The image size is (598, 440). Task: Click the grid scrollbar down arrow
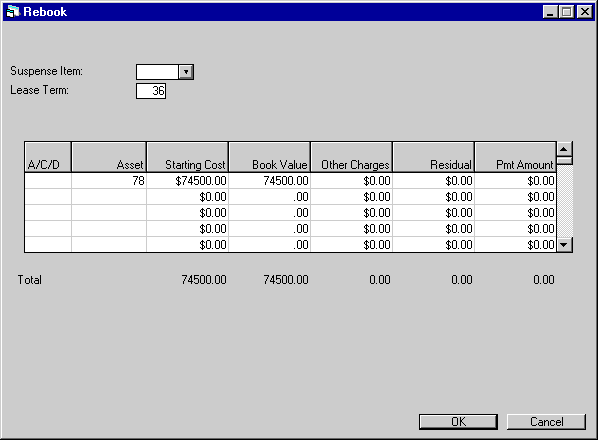click(564, 244)
